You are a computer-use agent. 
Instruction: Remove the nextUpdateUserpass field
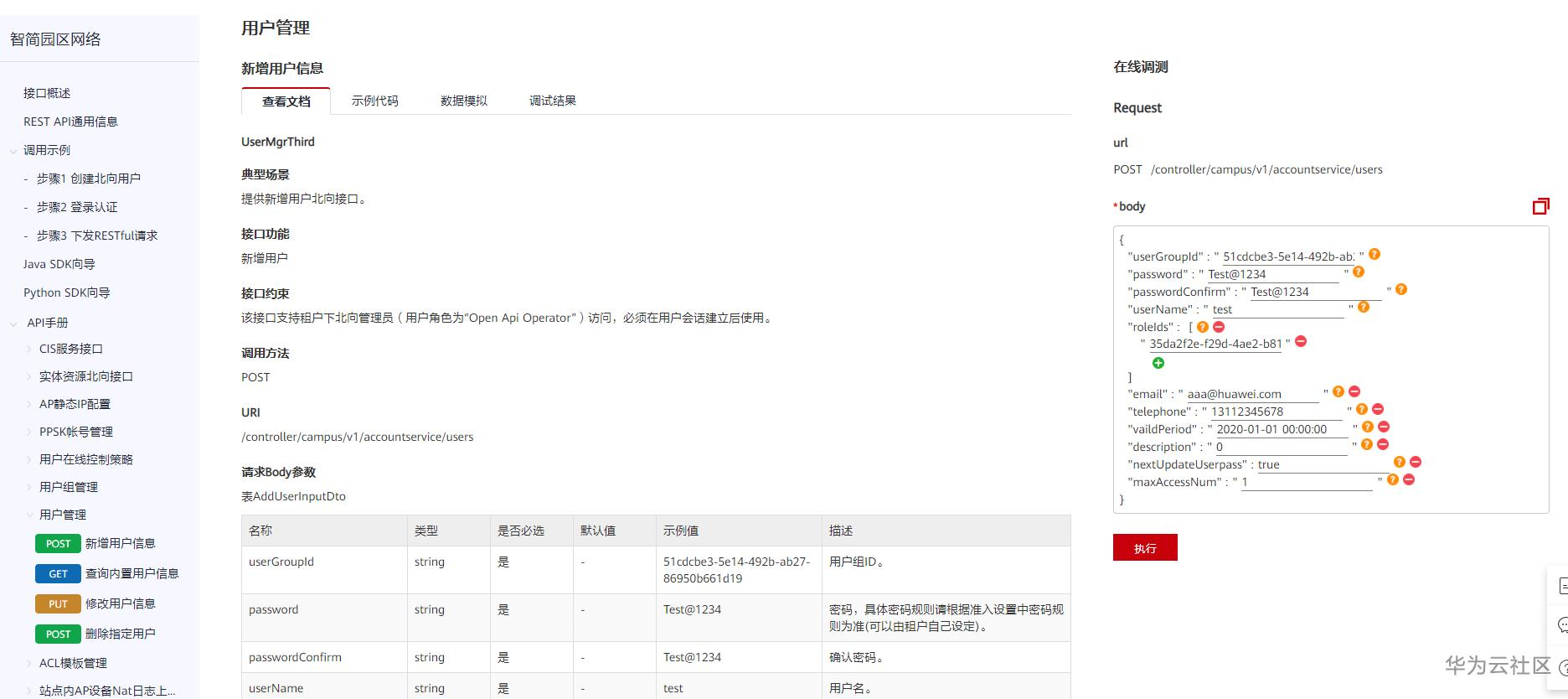[x=1416, y=462]
